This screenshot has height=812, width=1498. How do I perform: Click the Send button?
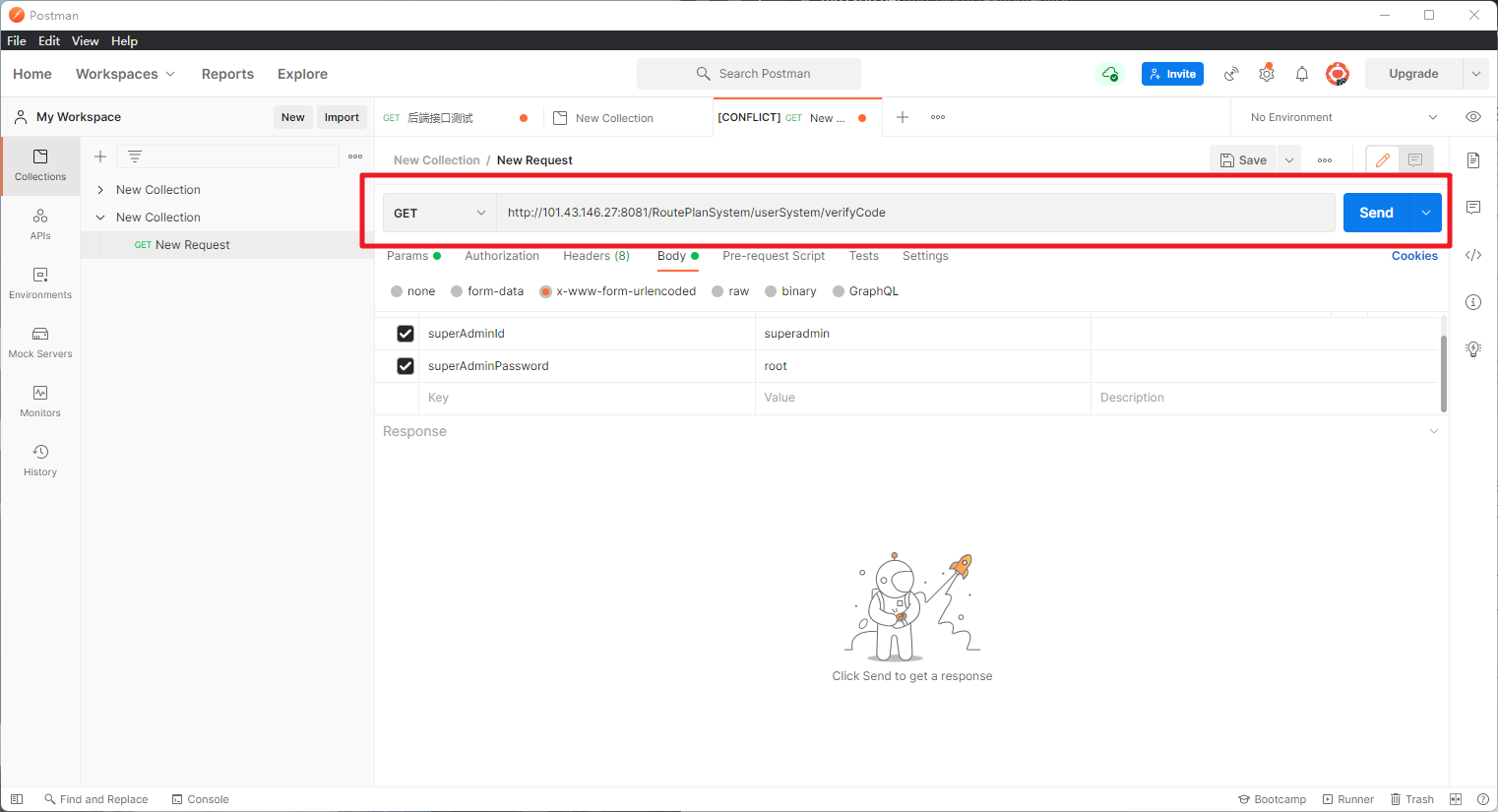(x=1377, y=213)
